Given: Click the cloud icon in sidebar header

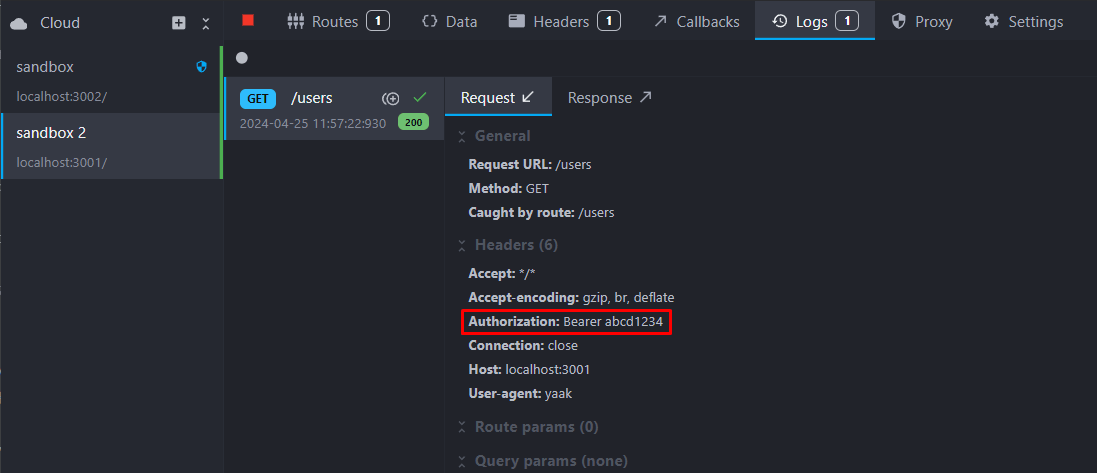Looking at the screenshot, I should (x=19, y=22).
